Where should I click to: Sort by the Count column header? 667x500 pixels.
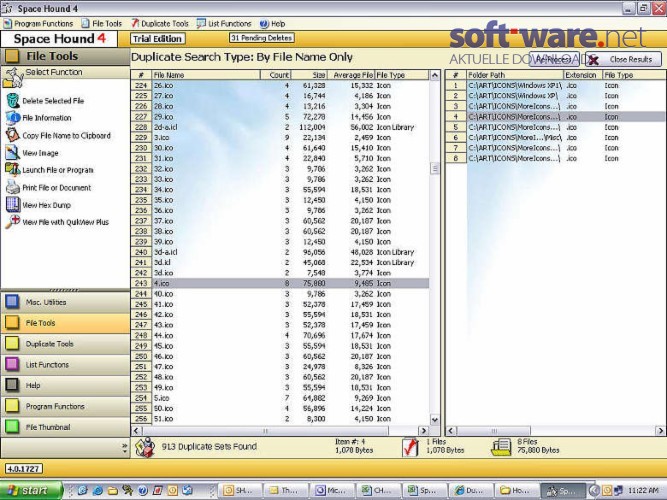(x=276, y=75)
